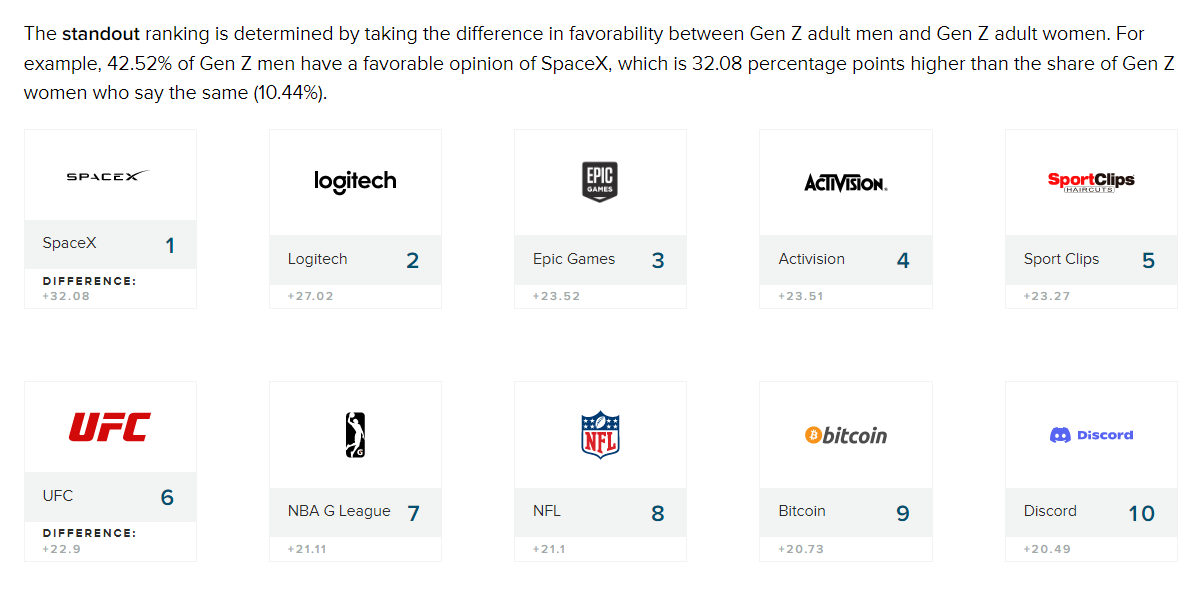Click the NFL shield logo
The image size is (1200, 591).
(600, 434)
